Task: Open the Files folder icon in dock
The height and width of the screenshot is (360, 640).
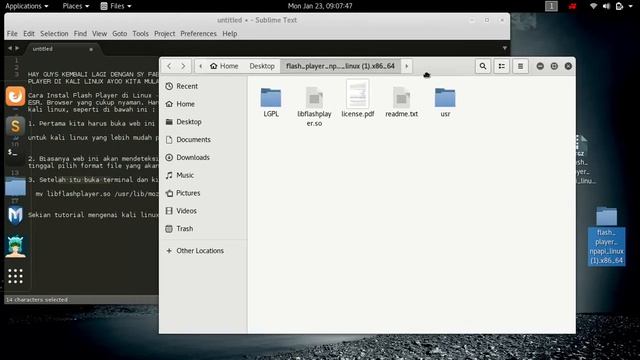Action: (15, 187)
